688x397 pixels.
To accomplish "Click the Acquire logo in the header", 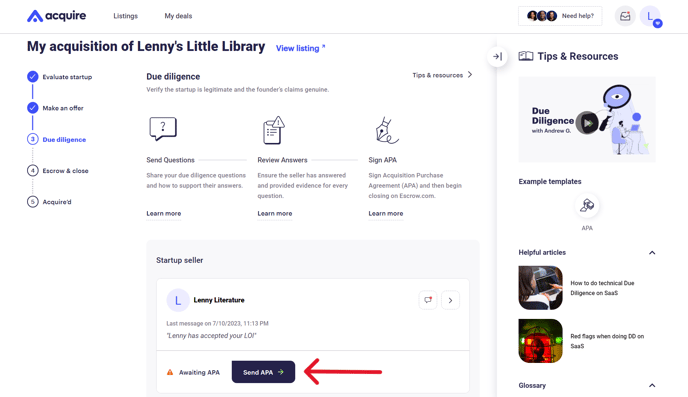I will click(57, 16).
